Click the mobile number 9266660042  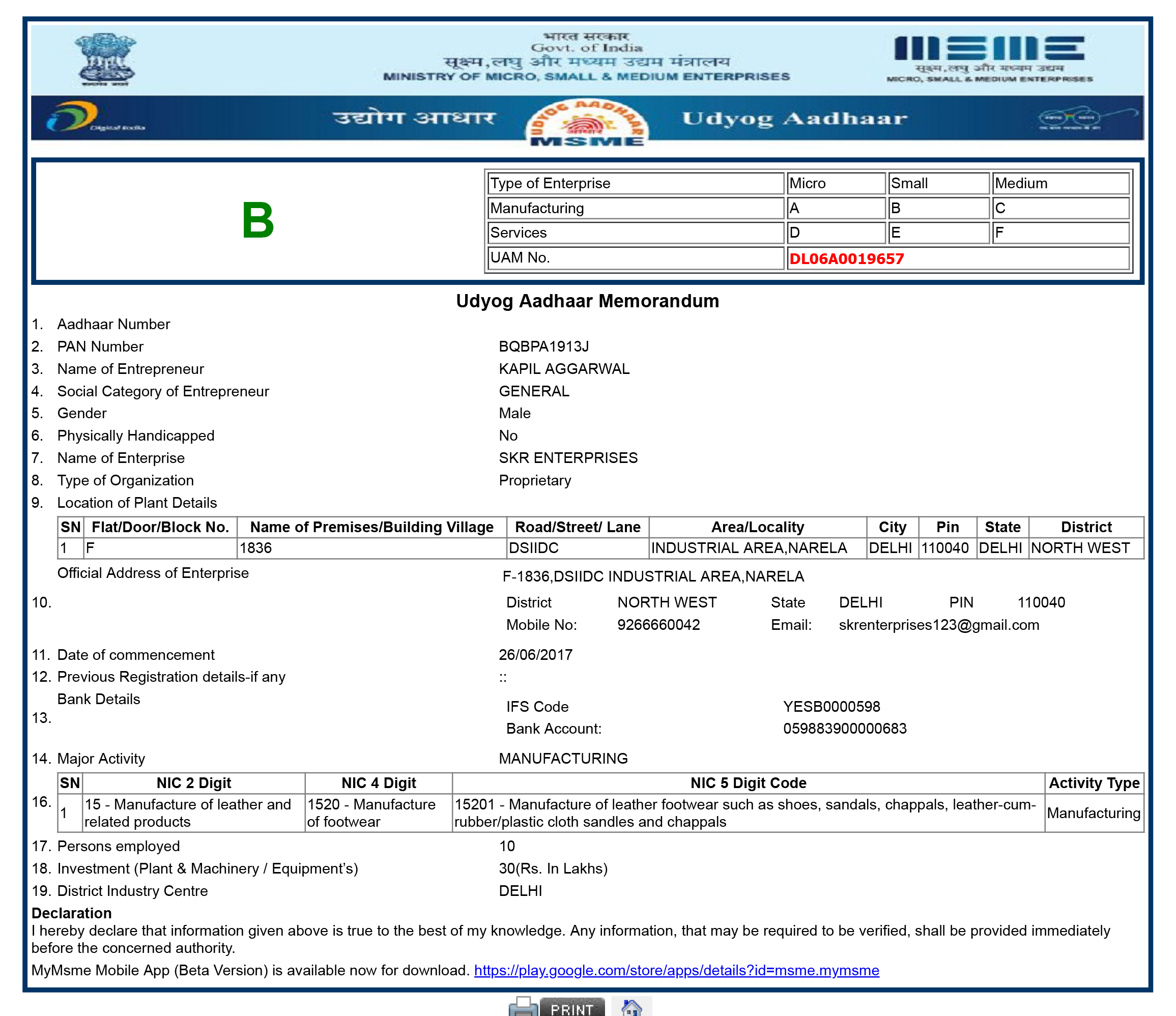(658, 625)
